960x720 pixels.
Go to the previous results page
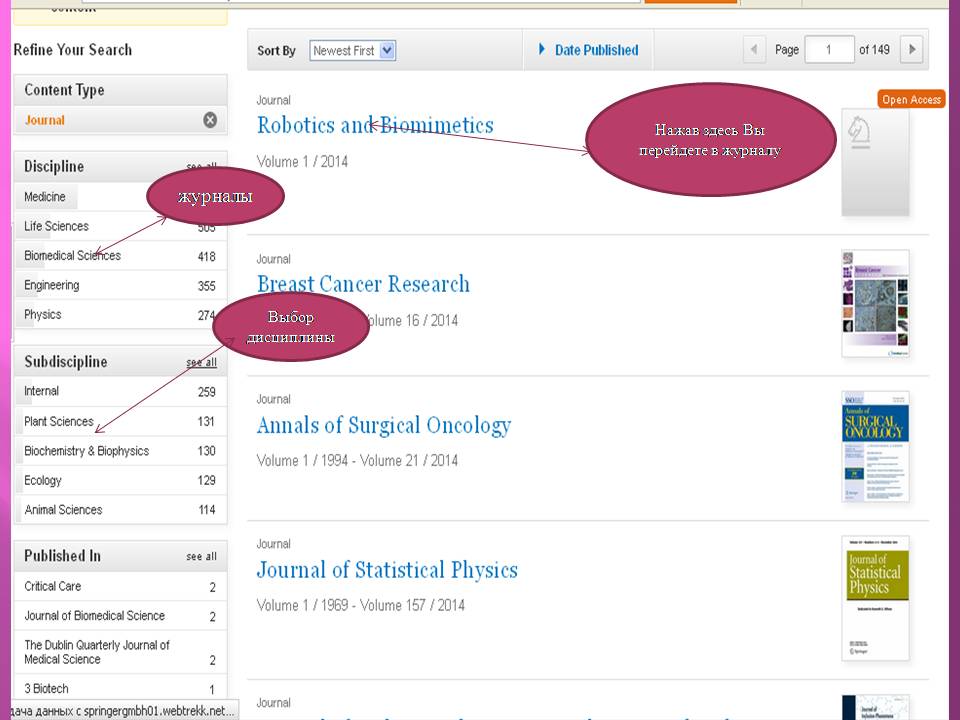tap(755, 50)
